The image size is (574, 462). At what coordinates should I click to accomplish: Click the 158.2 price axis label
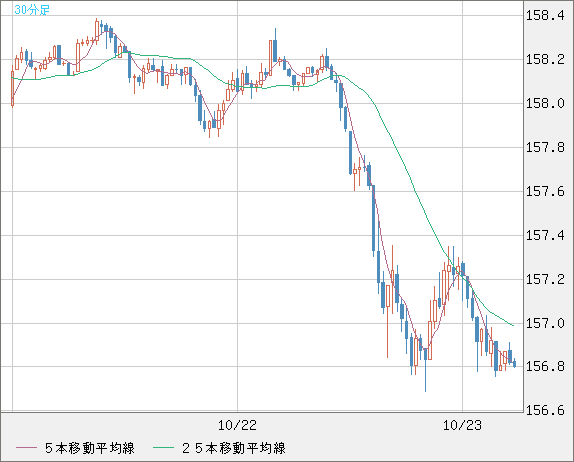tap(545, 59)
